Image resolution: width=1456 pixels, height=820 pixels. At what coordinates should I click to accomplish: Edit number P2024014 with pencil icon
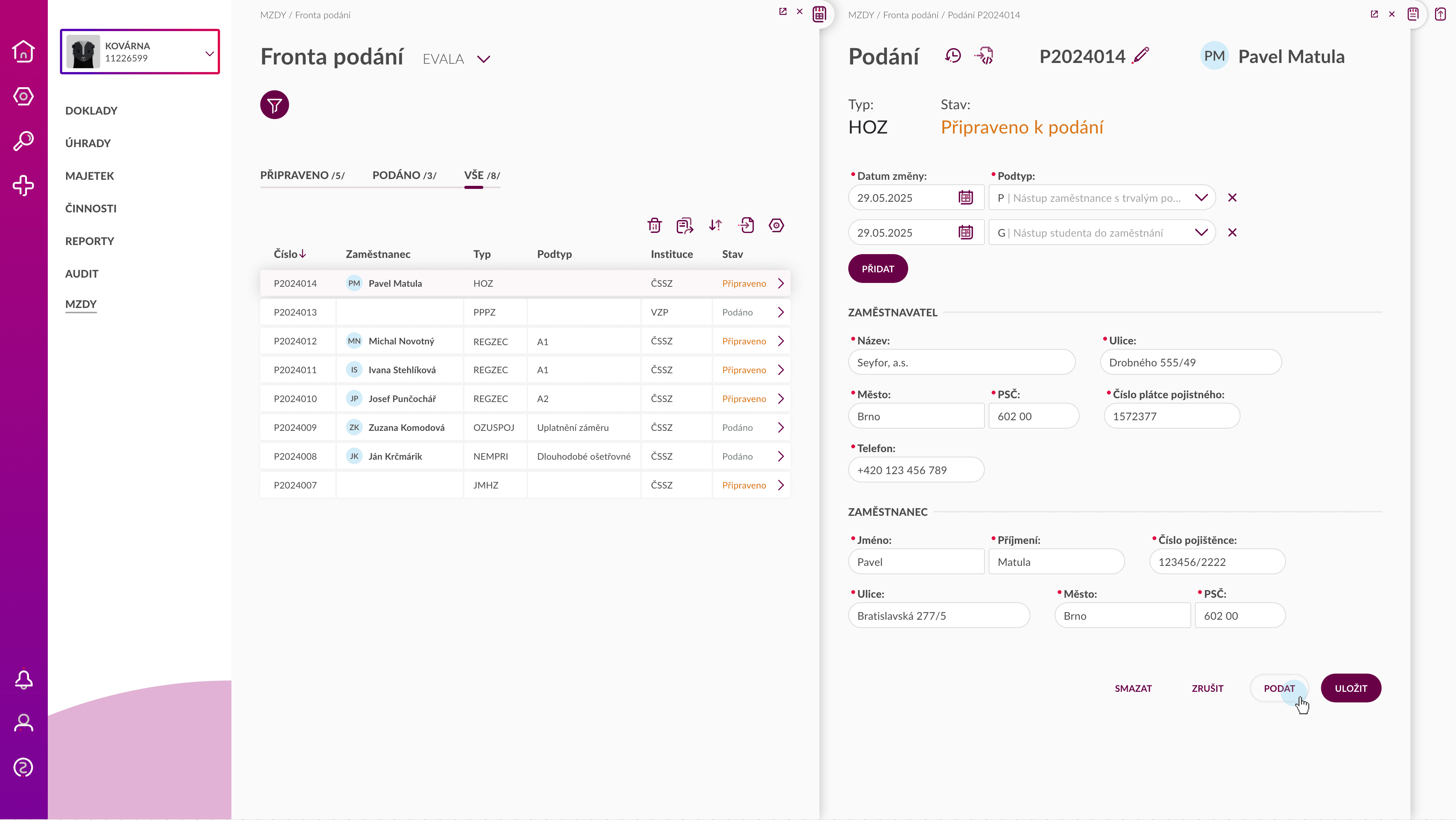[x=1141, y=55]
